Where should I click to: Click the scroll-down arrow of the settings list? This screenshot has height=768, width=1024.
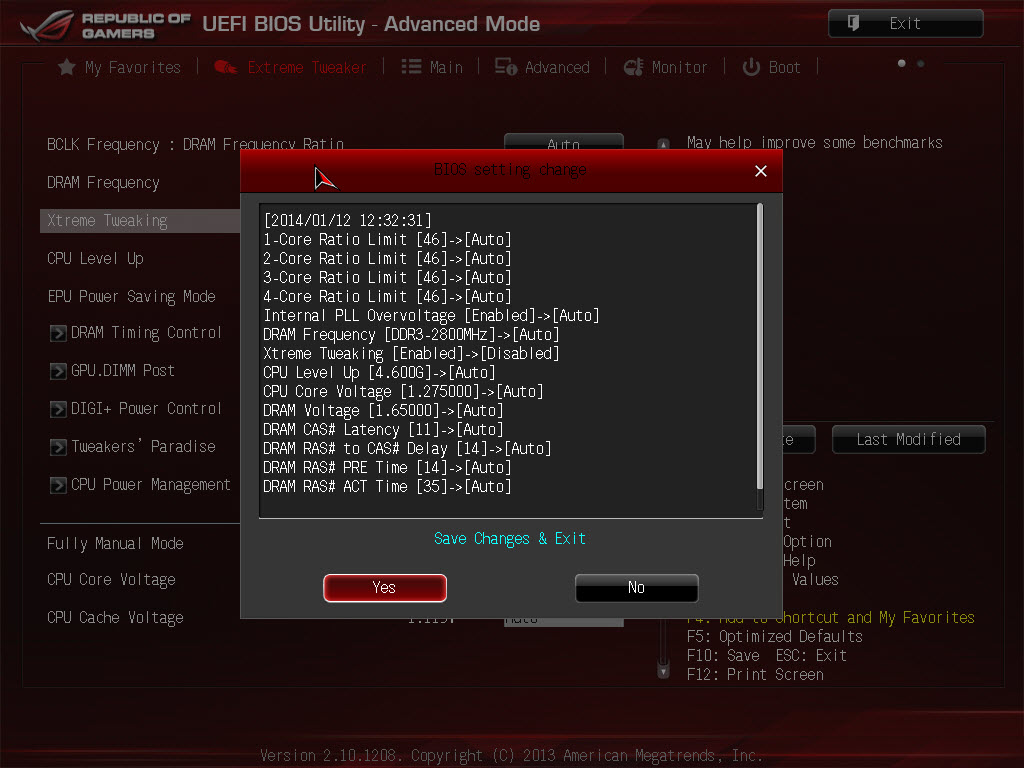click(x=663, y=671)
